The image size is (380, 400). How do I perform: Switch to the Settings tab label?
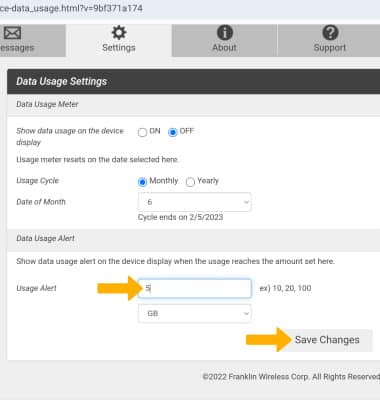pyautogui.click(x=119, y=48)
